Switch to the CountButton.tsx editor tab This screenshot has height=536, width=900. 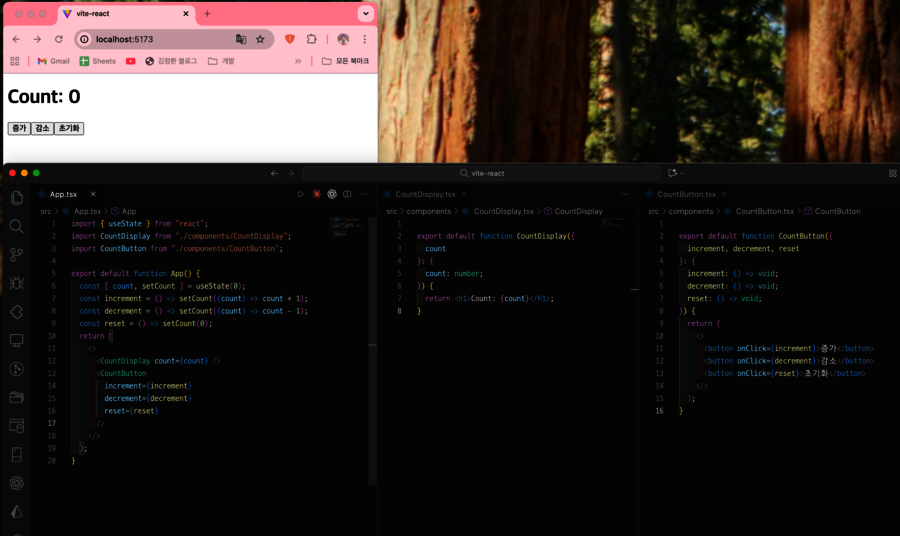[x=686, y=194]
